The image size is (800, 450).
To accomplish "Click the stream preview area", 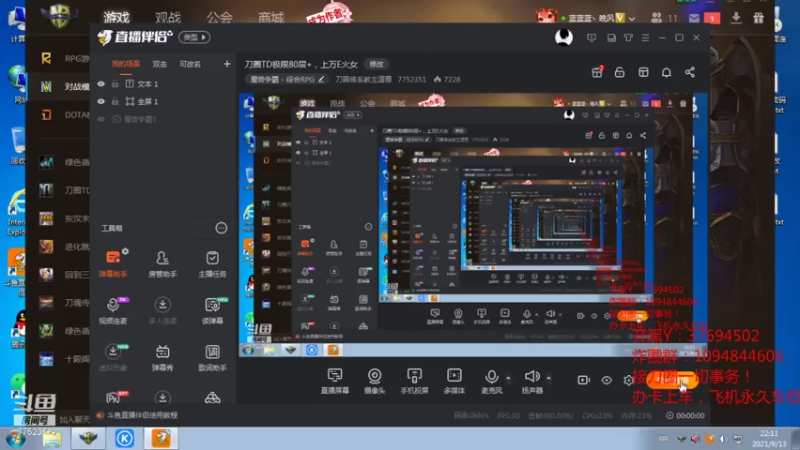I will 473,224.
